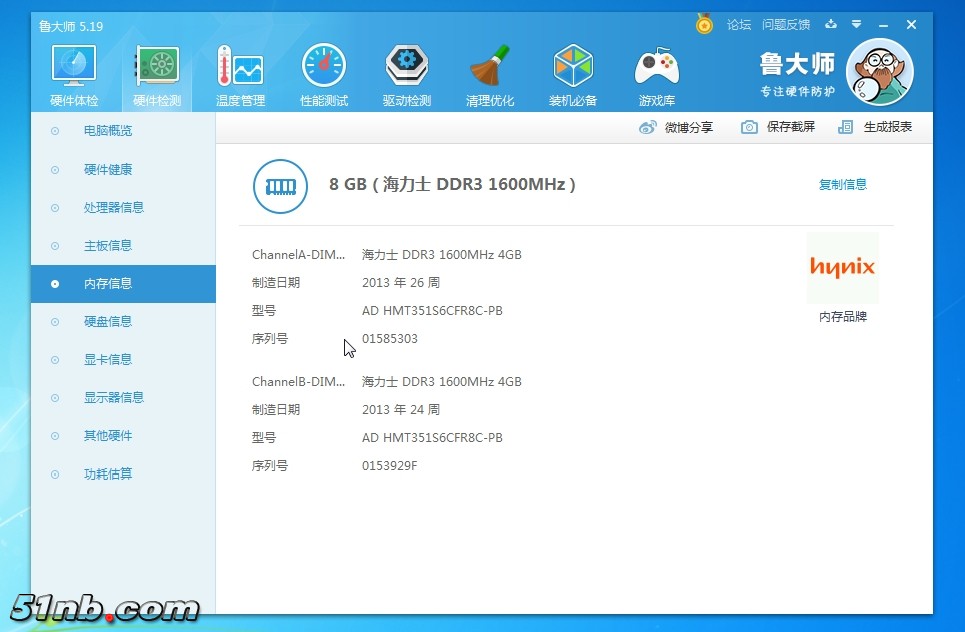Click the gold medal icon in title bar
The image size is (965, 632).
[x=704, y=24]
